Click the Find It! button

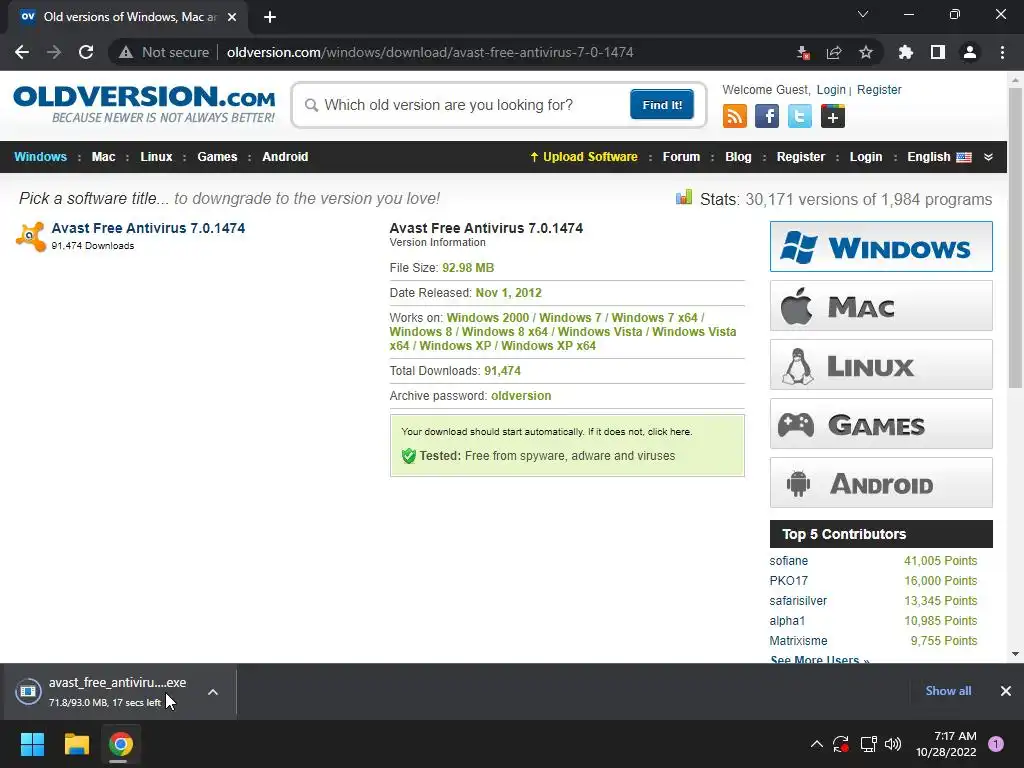coord(662,105)
